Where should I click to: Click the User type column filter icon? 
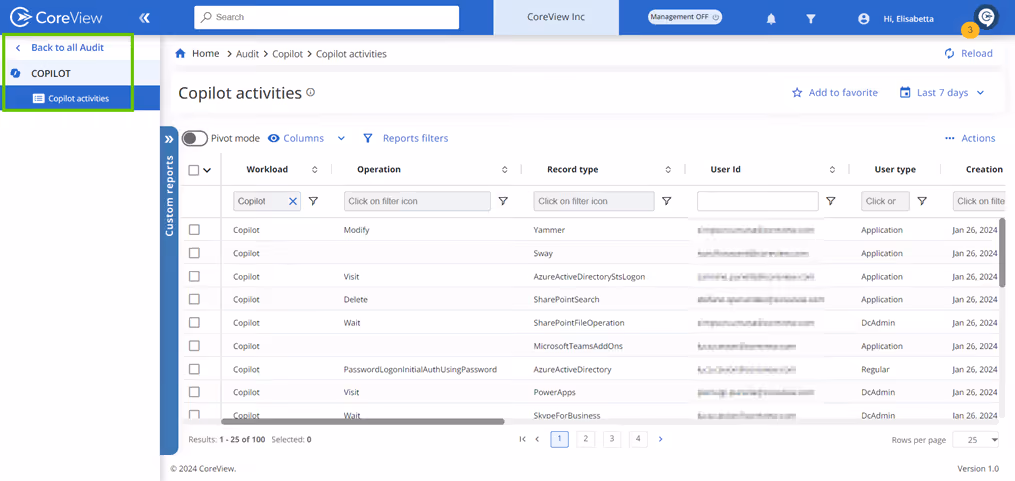click(x=922, y=201)
